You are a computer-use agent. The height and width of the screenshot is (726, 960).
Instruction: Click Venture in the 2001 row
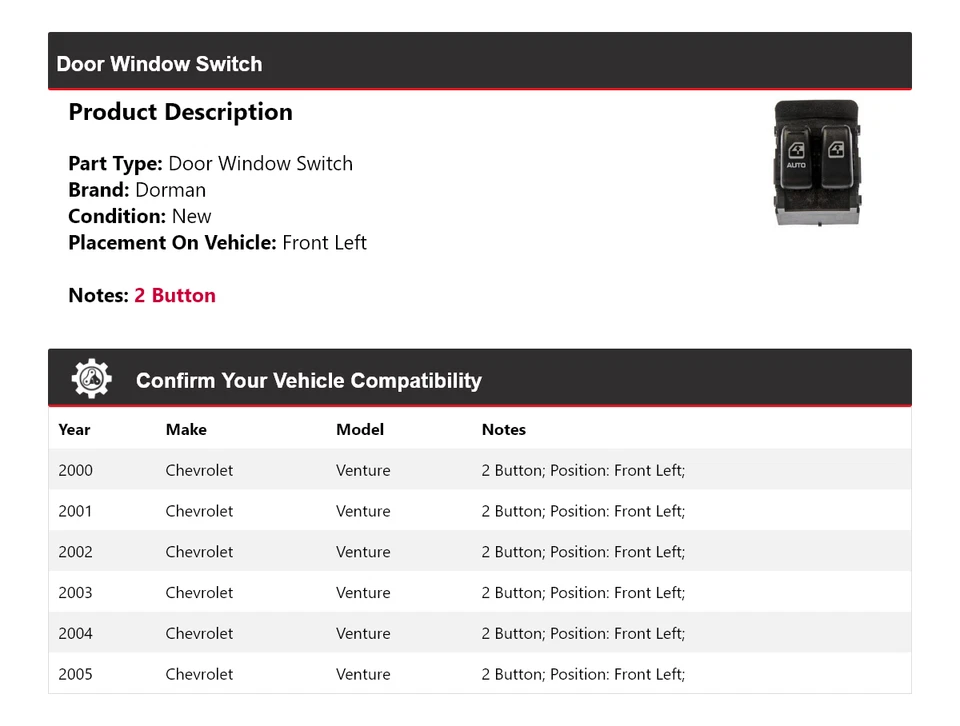(363, 511)
